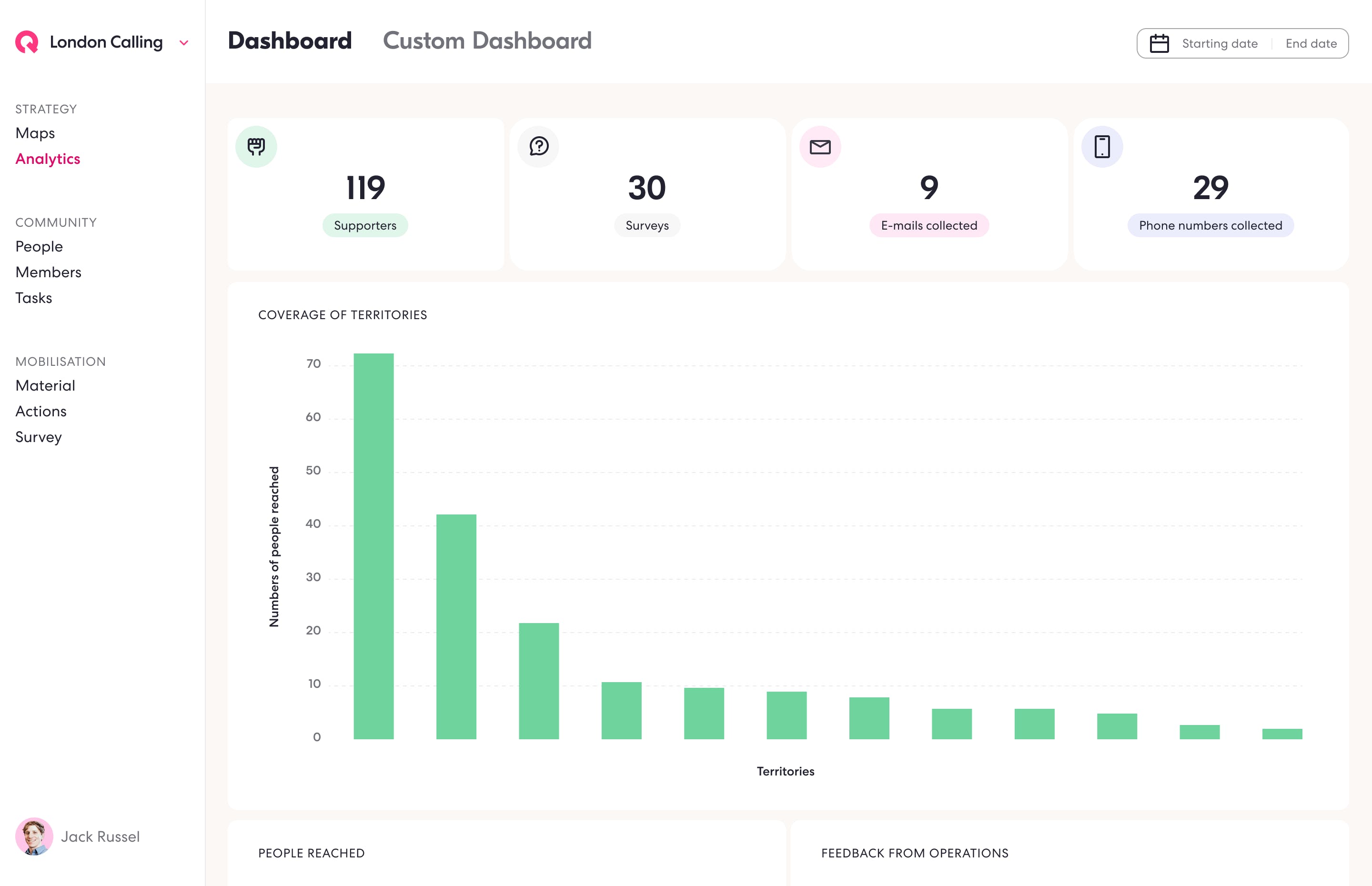Screen dimensions: 1372x886
Task: Navigate to Members in Community
Action: coord(48,272)
